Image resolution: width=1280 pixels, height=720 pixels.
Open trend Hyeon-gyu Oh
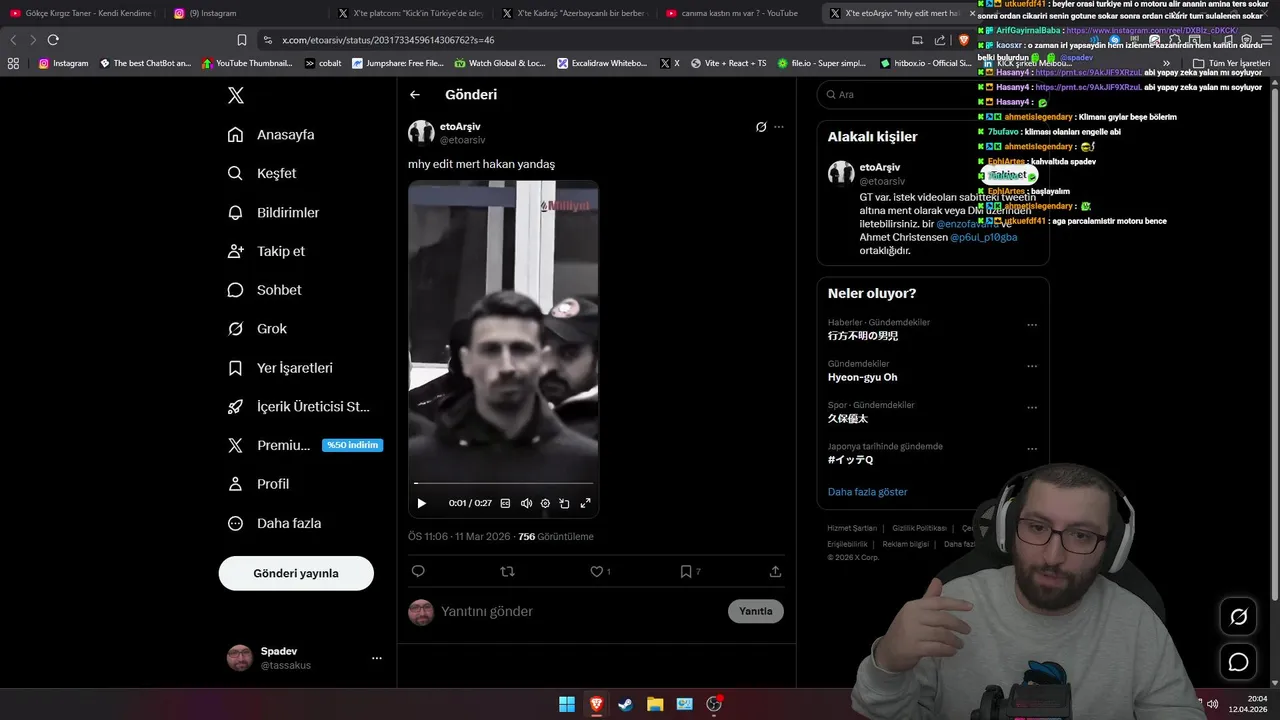tap(862, 377)
